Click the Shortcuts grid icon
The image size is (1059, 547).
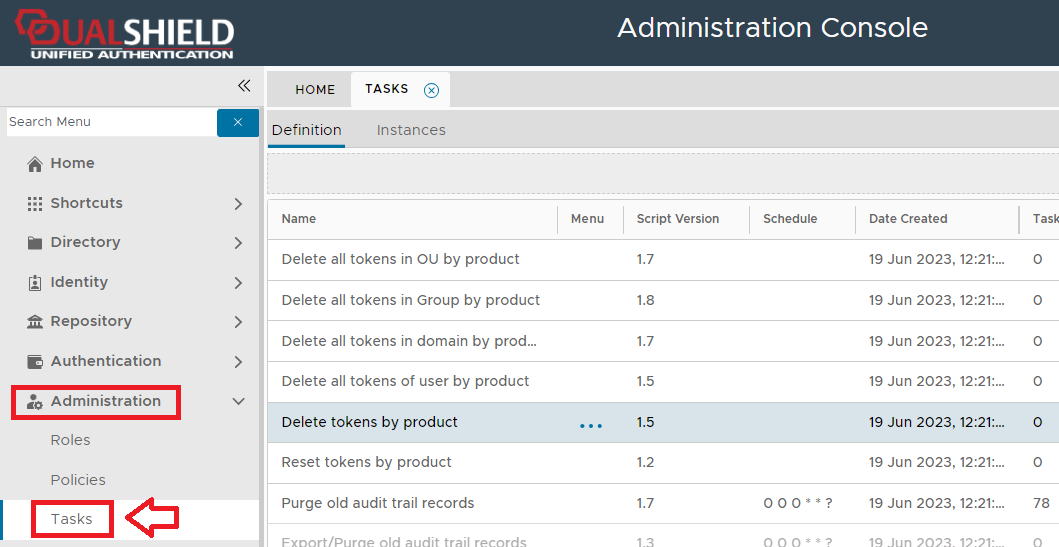coord(35,203)
